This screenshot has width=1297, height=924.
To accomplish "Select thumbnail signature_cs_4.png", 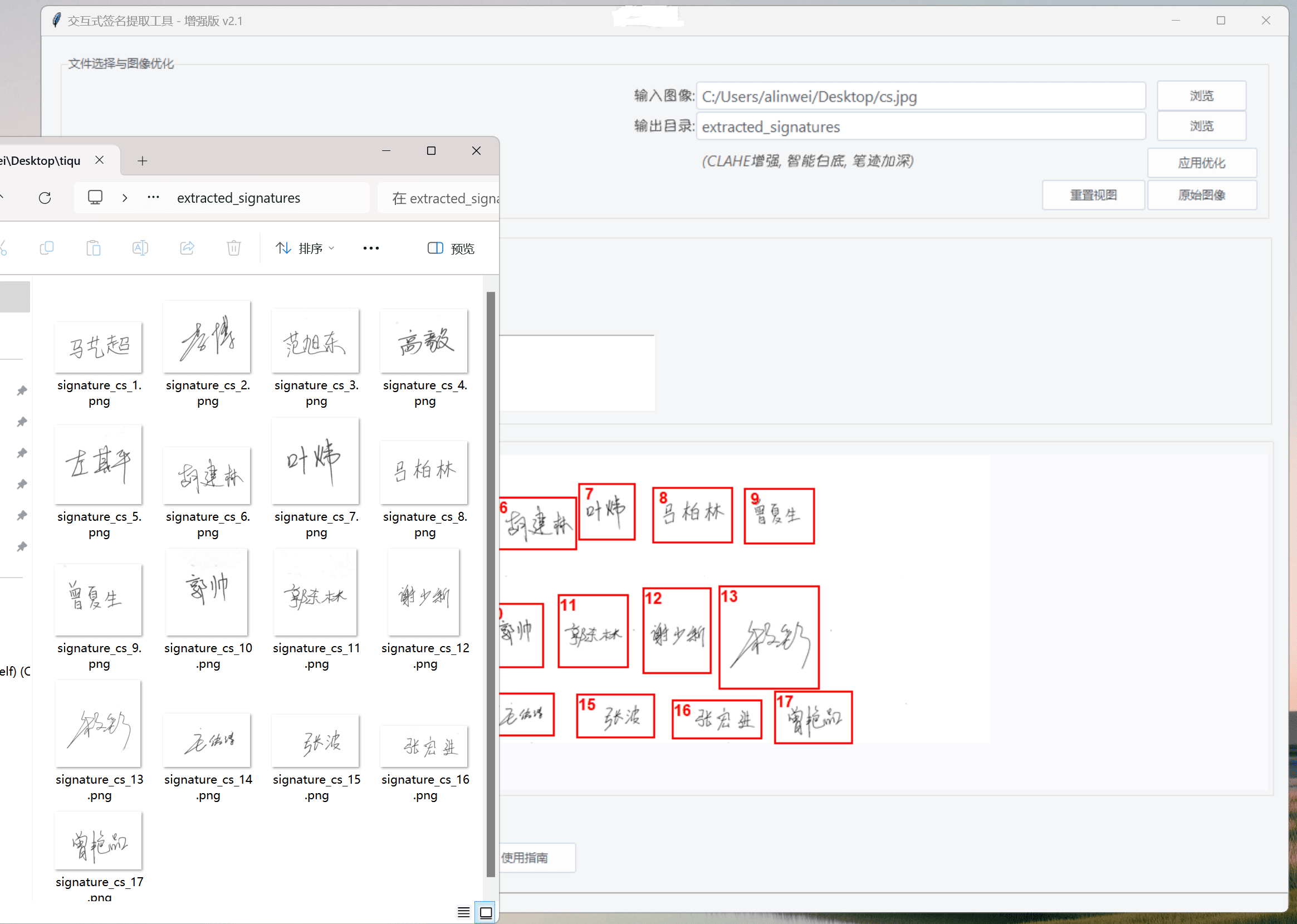I will point(424,340).
